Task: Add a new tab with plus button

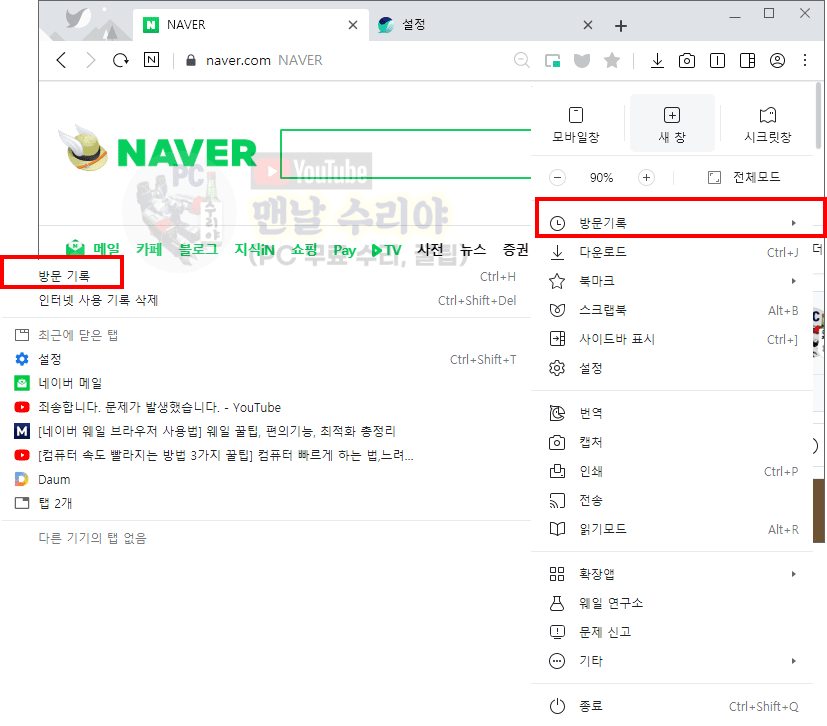Action: tap(621, 25)
